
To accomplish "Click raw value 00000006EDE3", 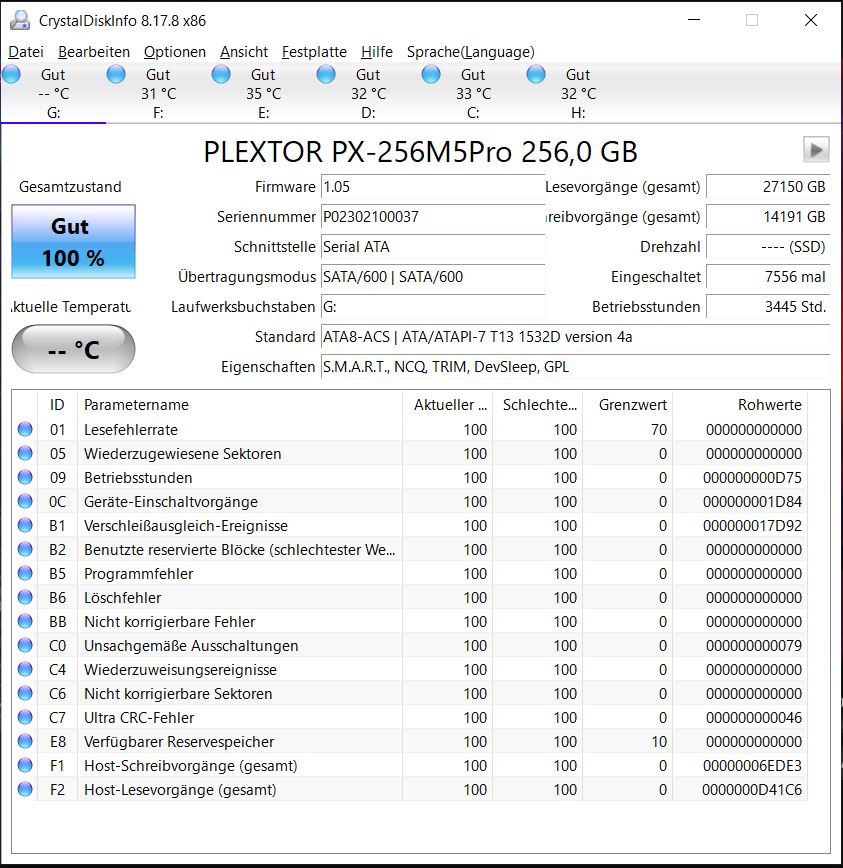I will pyautogui.click(x=752, y=766).
